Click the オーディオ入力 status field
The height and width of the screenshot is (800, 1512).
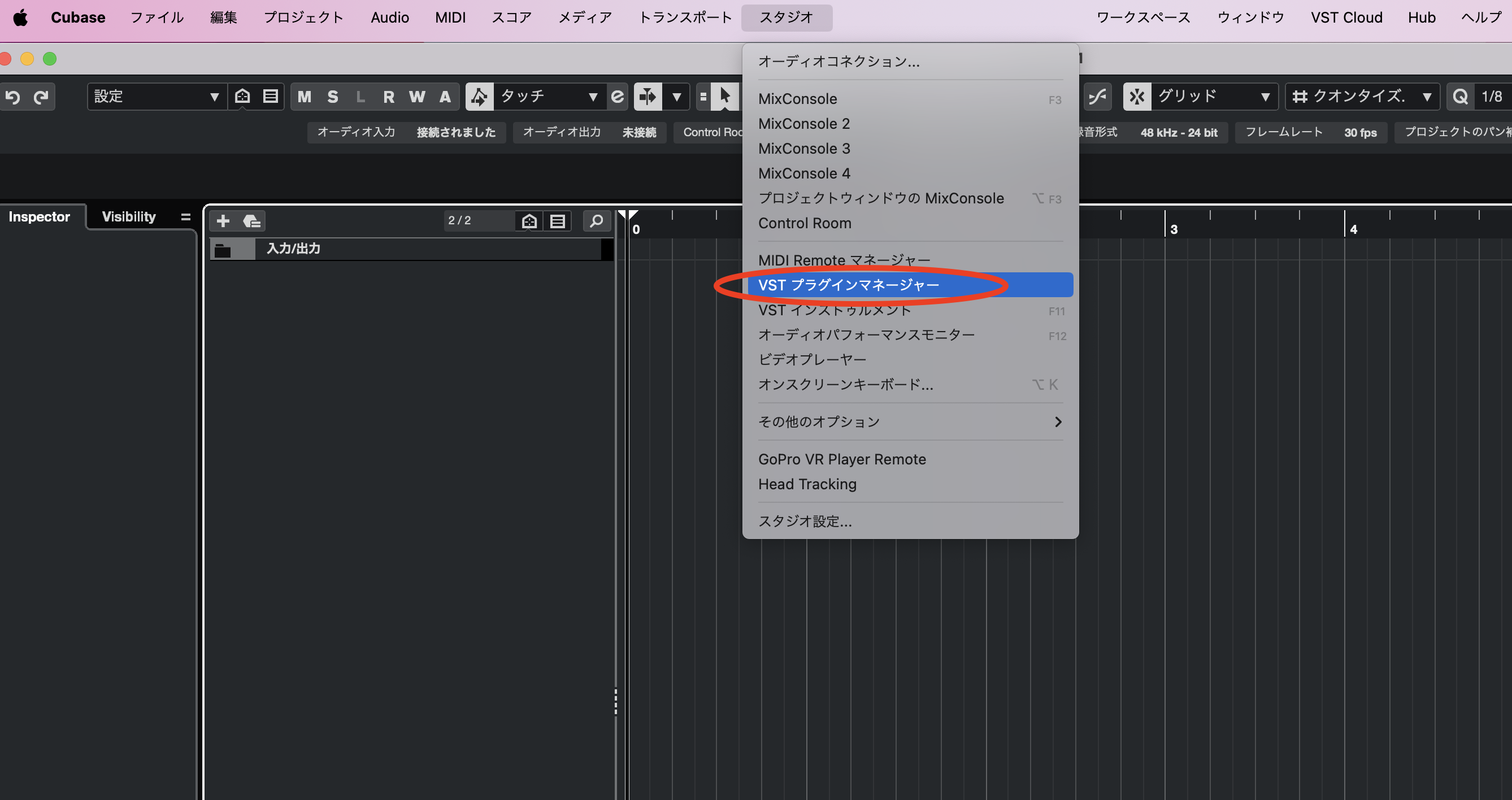pyautogui.click(x=406, y=132)
